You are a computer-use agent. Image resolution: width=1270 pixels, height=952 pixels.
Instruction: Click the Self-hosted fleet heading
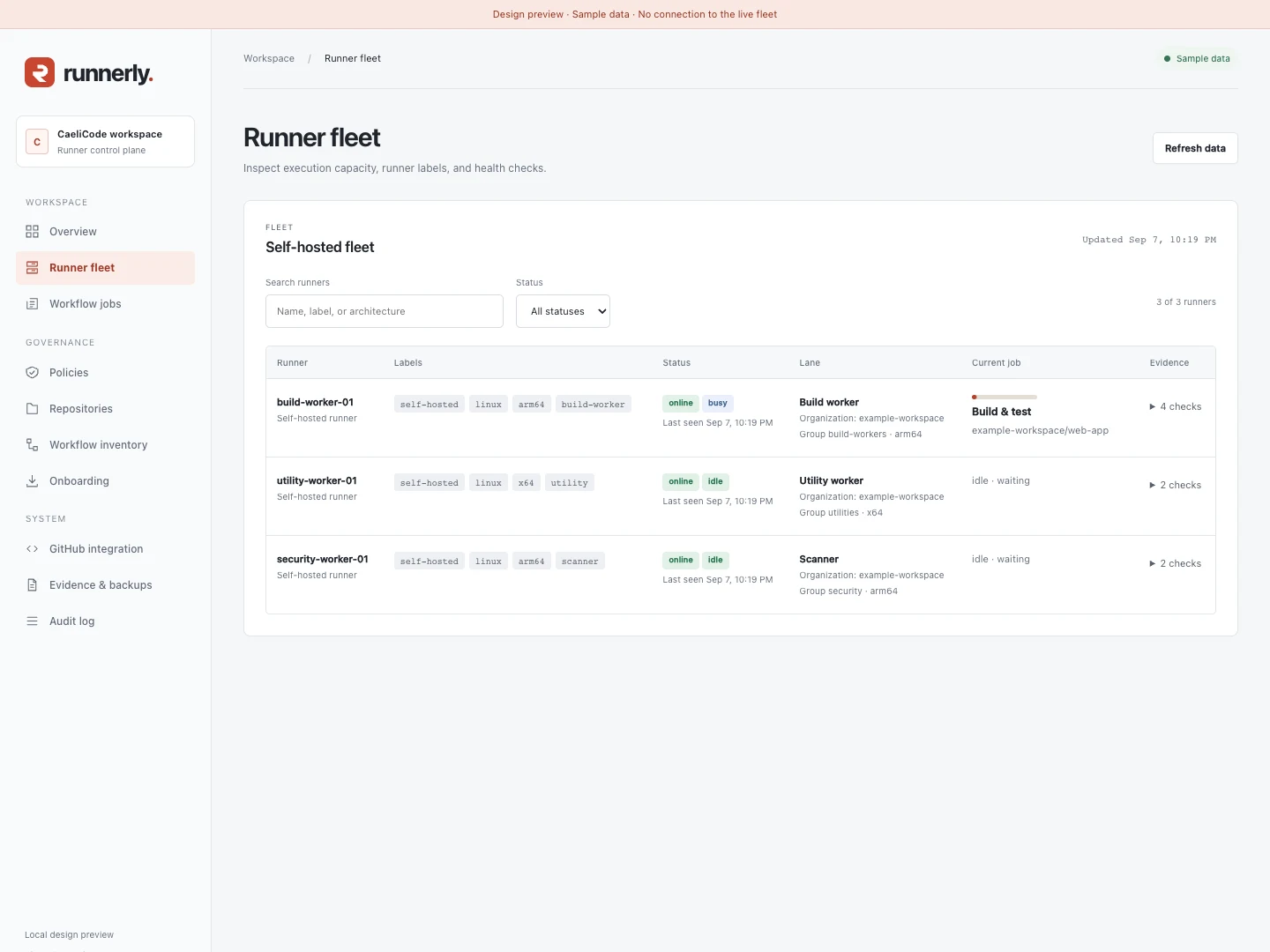[320, 247]
